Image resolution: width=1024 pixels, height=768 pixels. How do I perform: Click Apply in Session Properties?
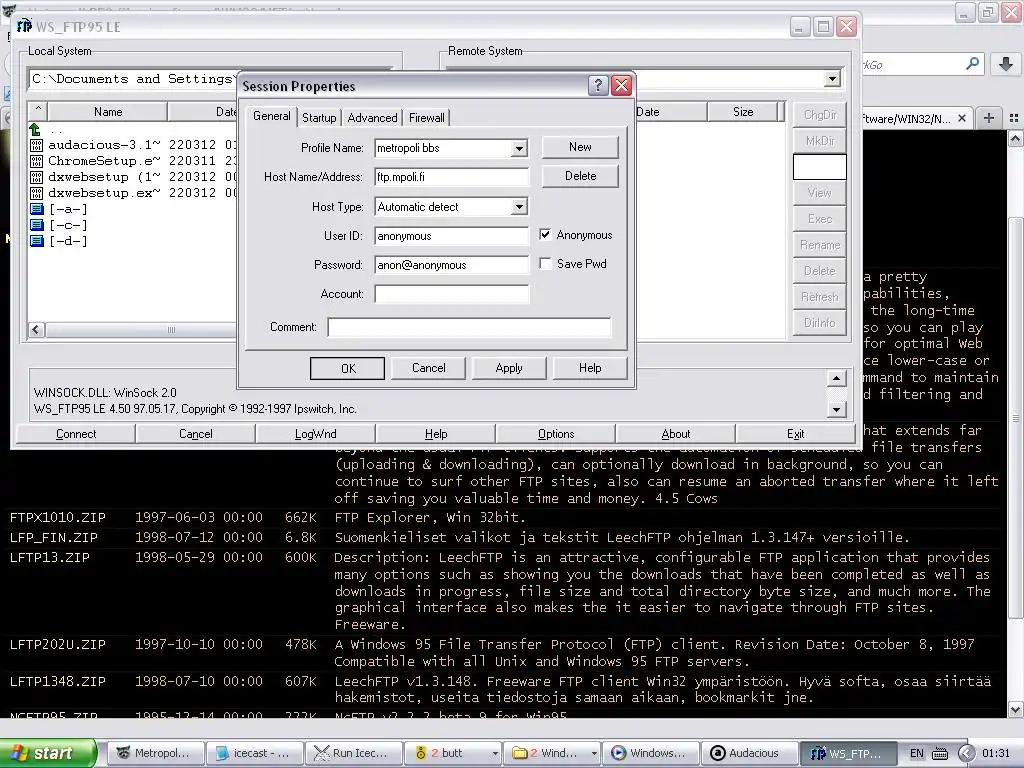[509, 368]
